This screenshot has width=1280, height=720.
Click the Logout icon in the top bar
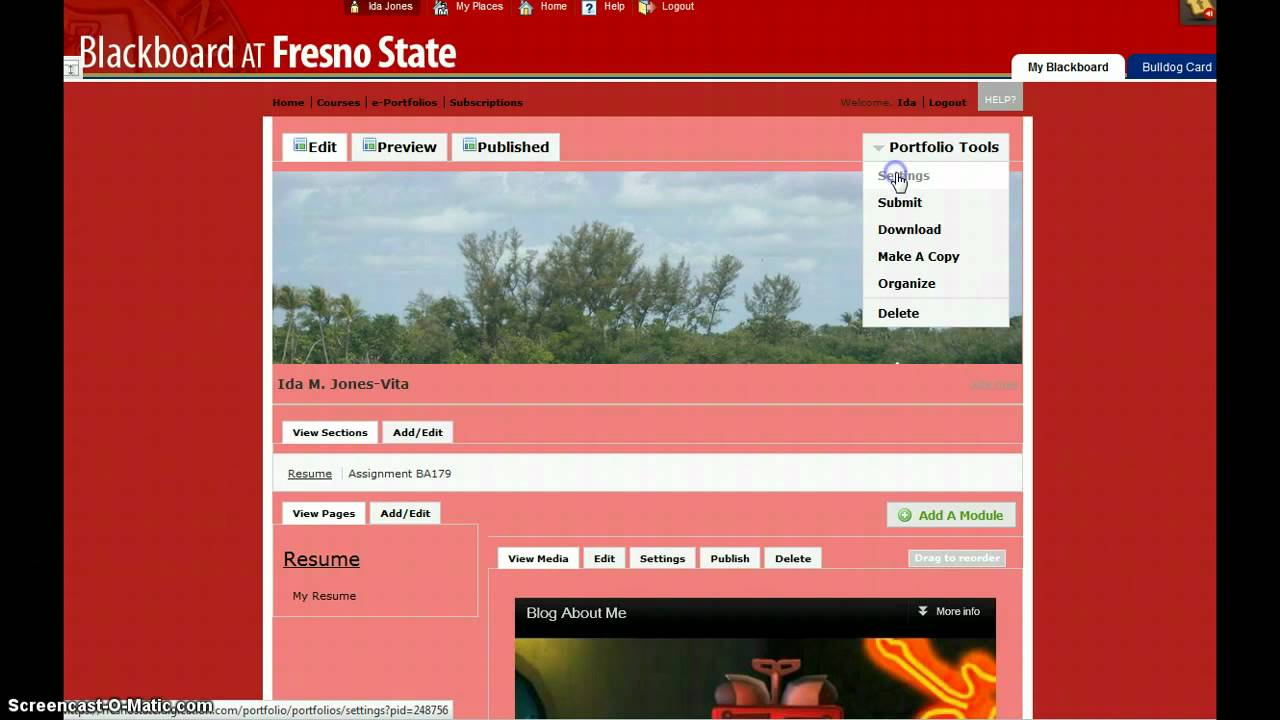point(646,7)
